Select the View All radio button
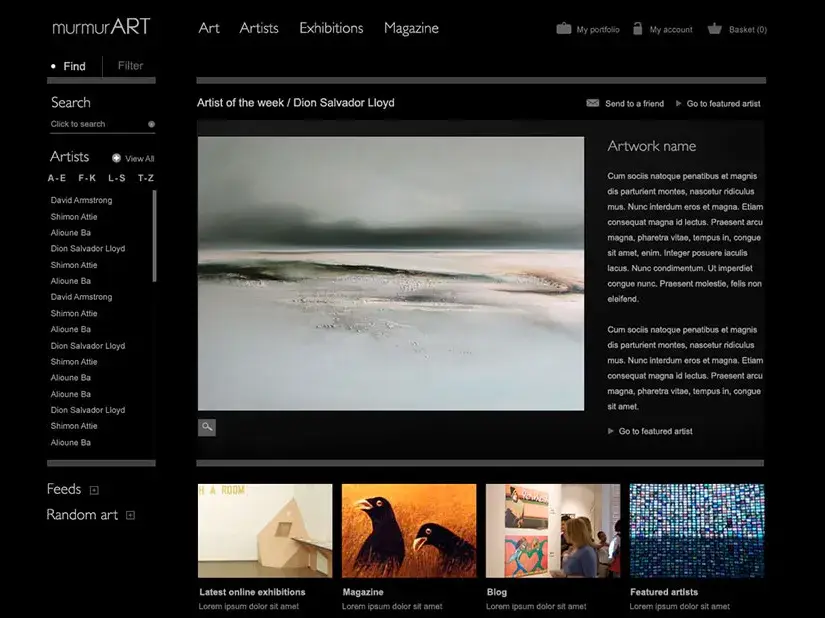This screenshot has height=618, width=825. point(116,158)
